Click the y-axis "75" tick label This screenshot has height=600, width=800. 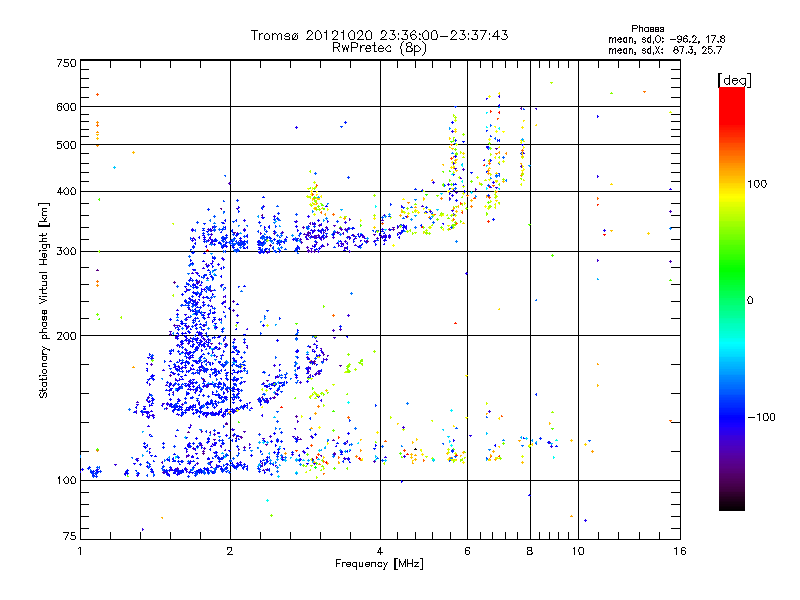tap(70, 536)
